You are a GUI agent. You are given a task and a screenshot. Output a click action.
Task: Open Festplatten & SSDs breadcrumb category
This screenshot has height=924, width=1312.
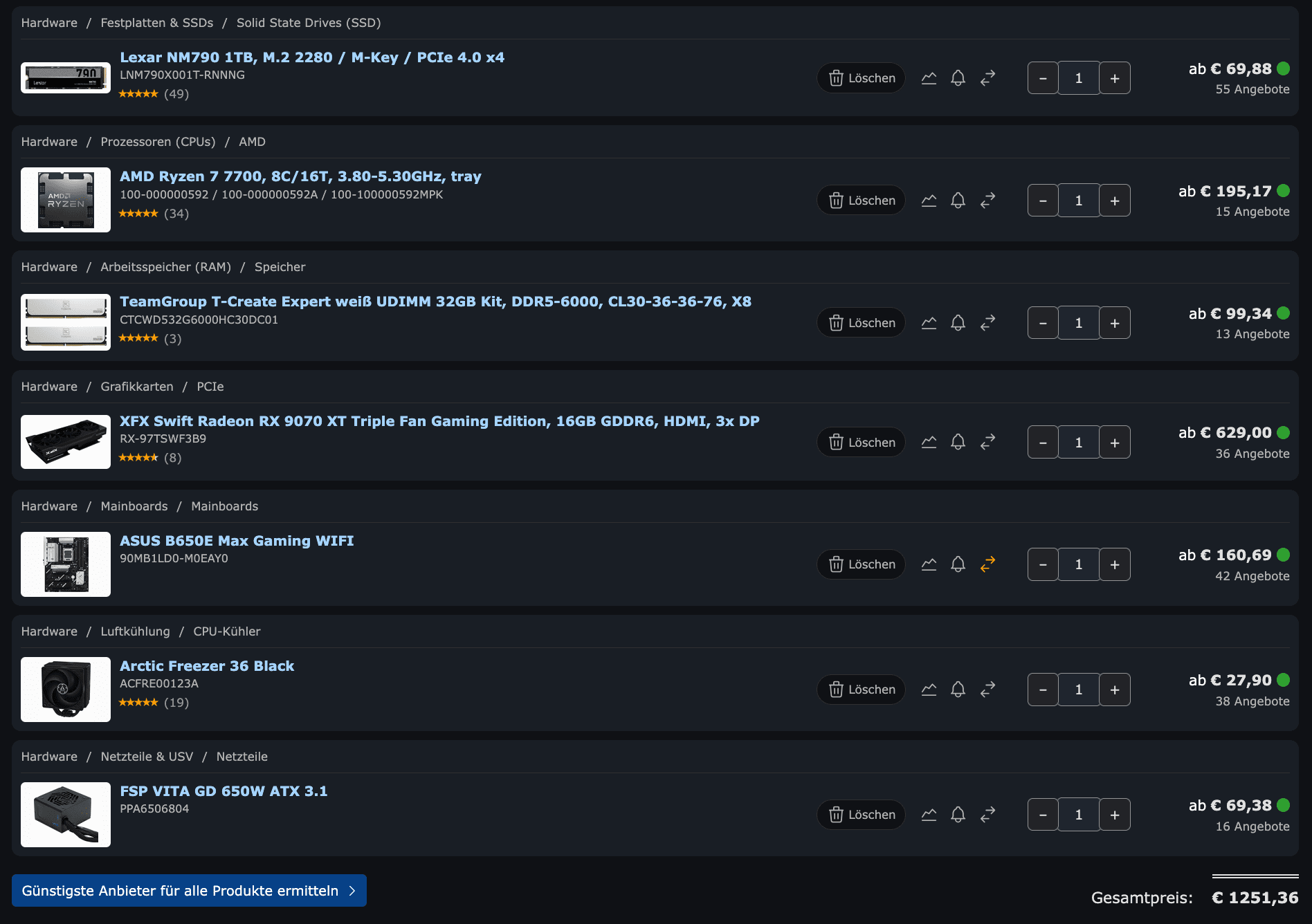point(157,23)
